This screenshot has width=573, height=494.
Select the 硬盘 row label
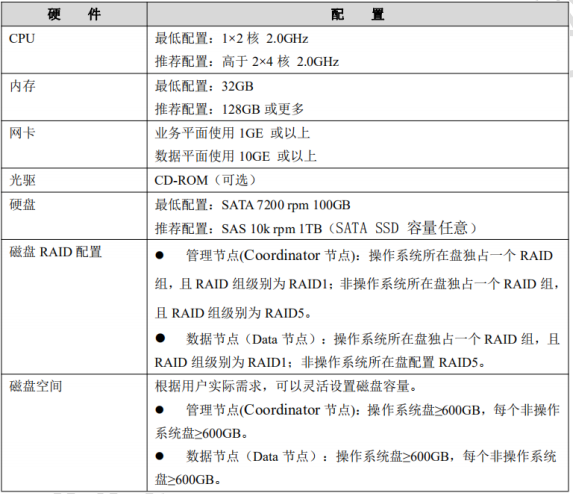22,205
